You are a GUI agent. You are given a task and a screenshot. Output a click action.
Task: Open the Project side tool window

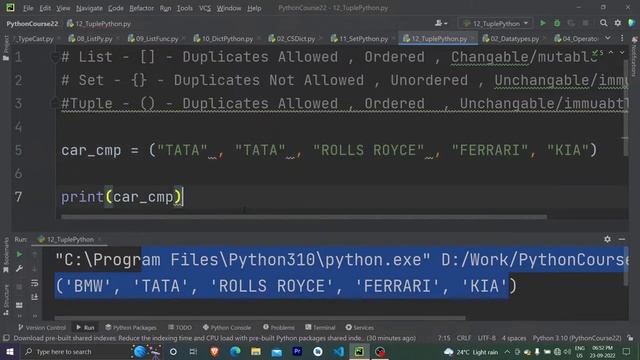[x=6, y=47]
